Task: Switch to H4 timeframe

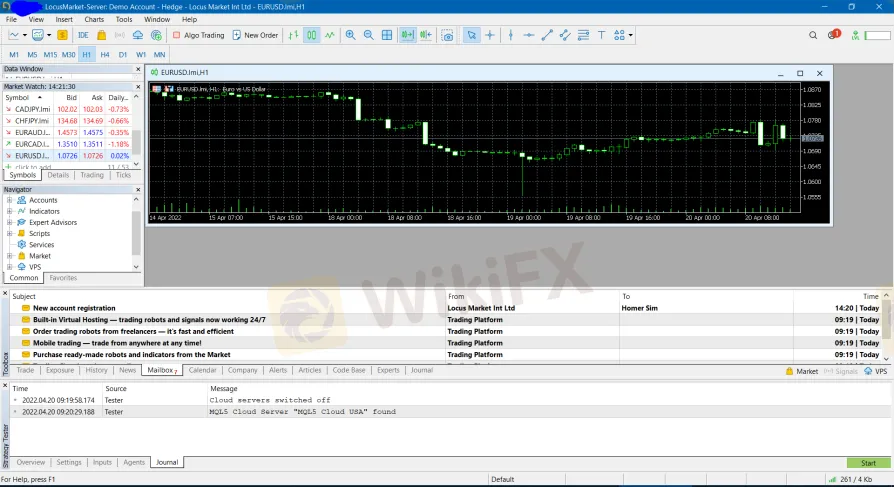Action: coord(104,55)
